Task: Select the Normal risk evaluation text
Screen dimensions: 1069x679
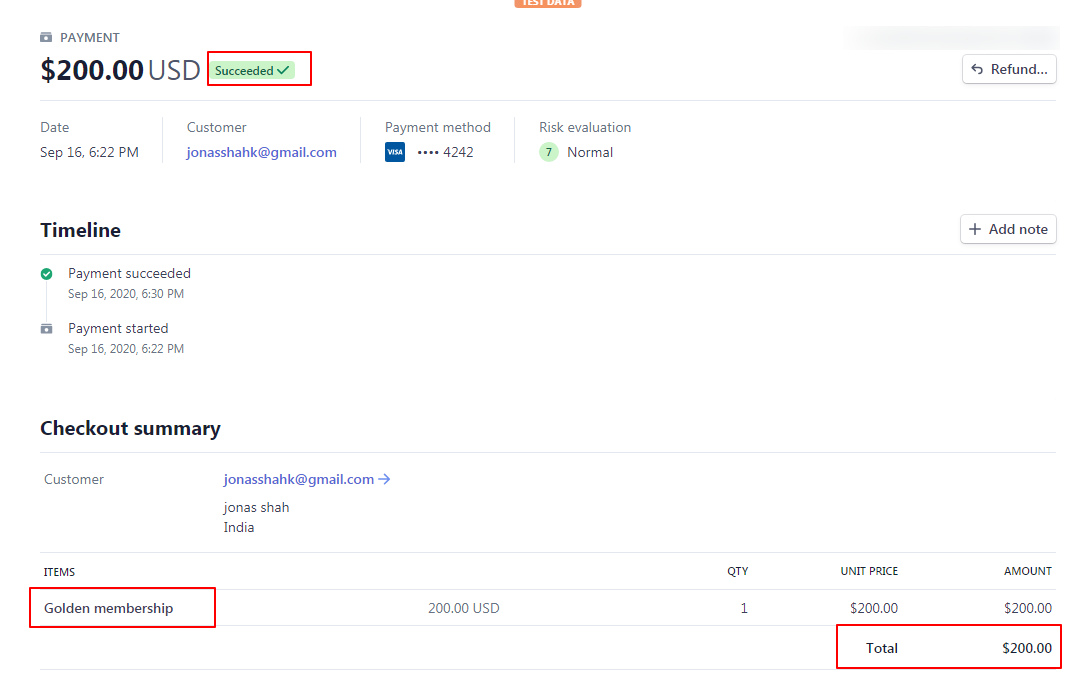Action: (590, 152)
